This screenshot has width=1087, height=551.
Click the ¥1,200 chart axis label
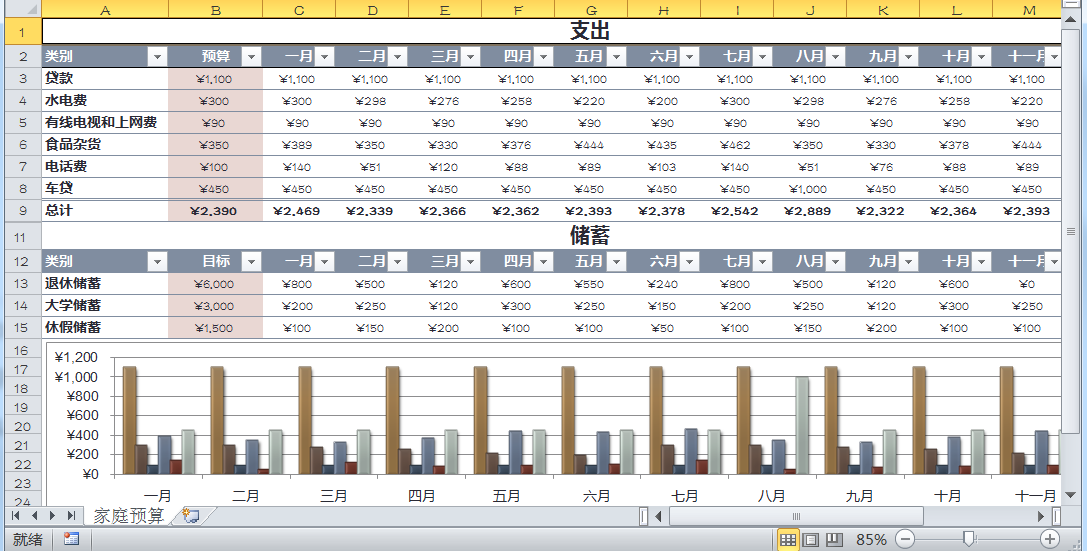click(x=76, y=358)
